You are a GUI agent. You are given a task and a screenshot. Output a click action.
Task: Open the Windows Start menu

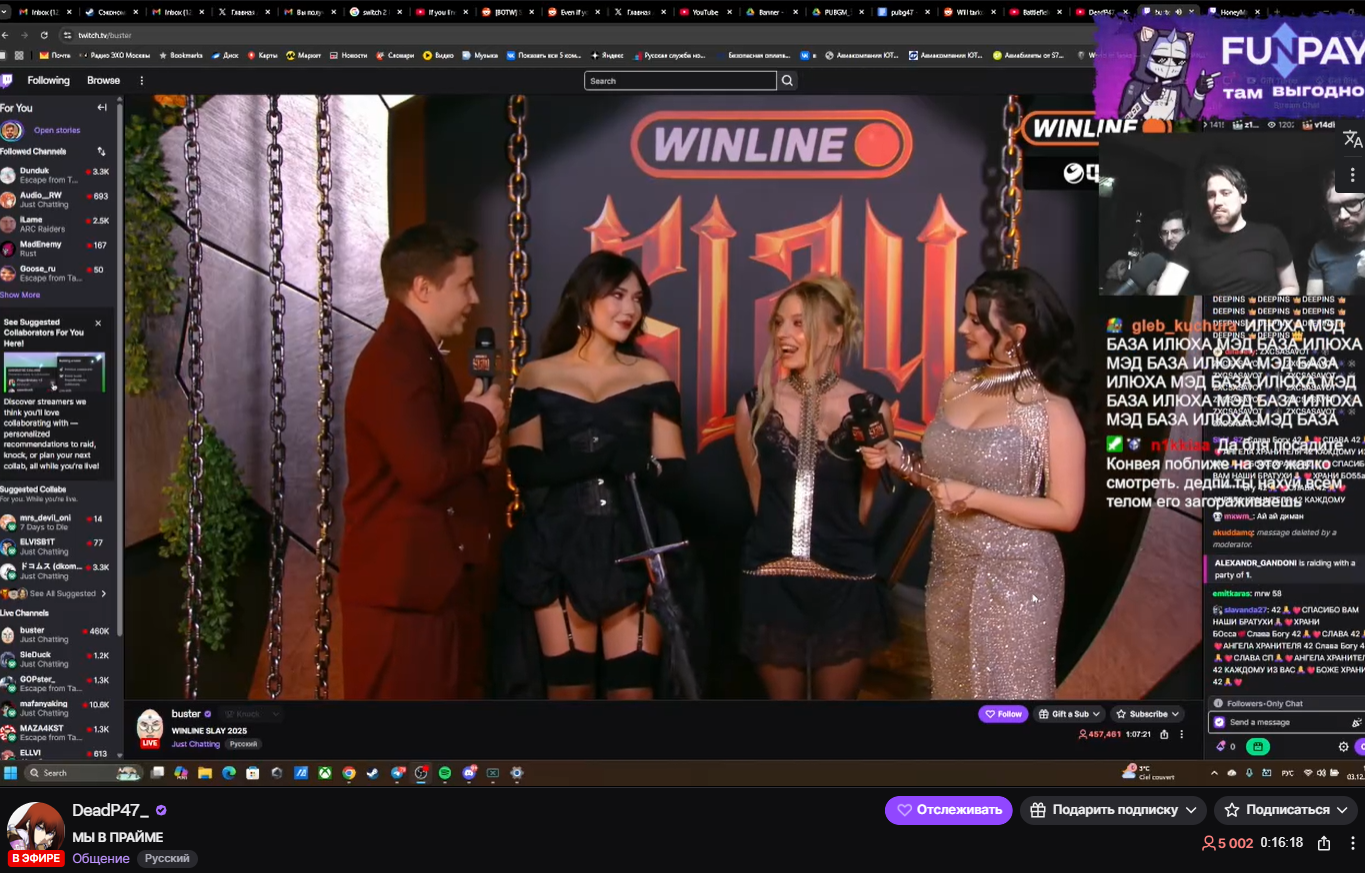point(11,773)
